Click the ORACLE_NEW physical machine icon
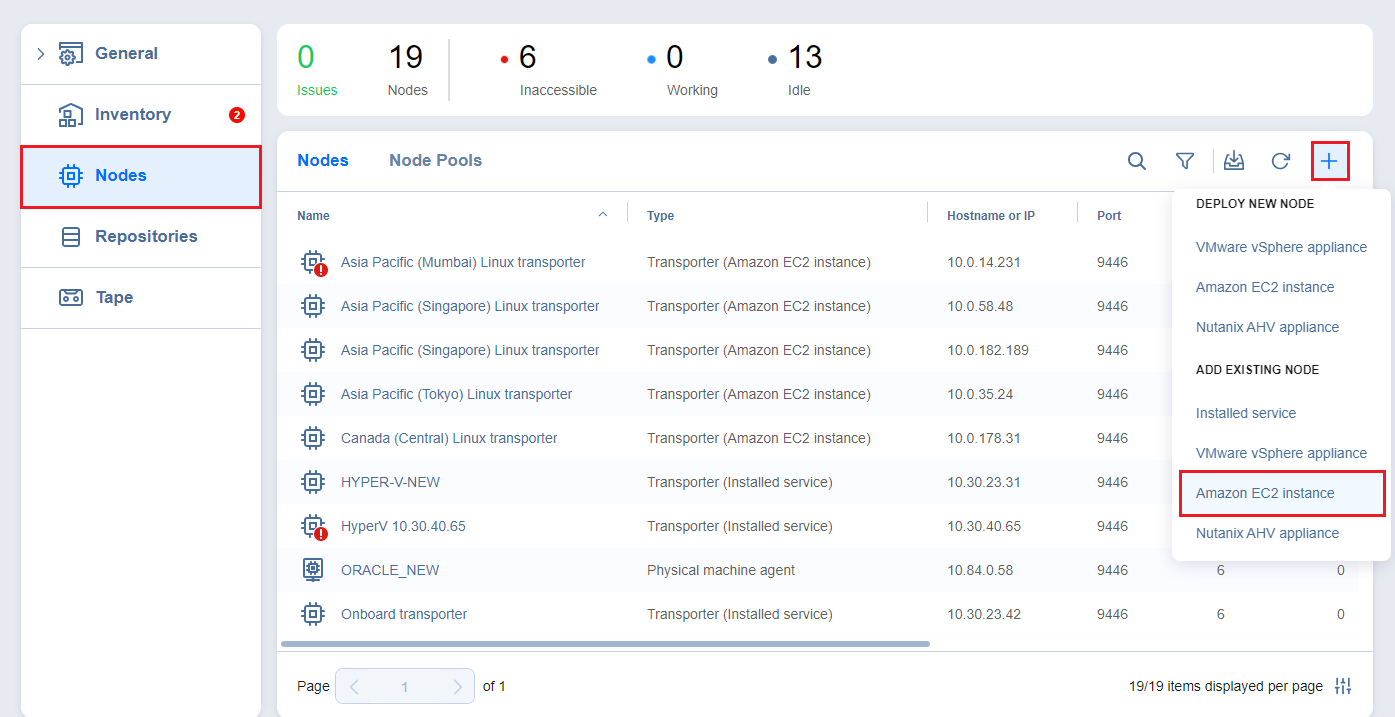The height and width of the screenshot is (717, 1395). [x=313, y=570]
